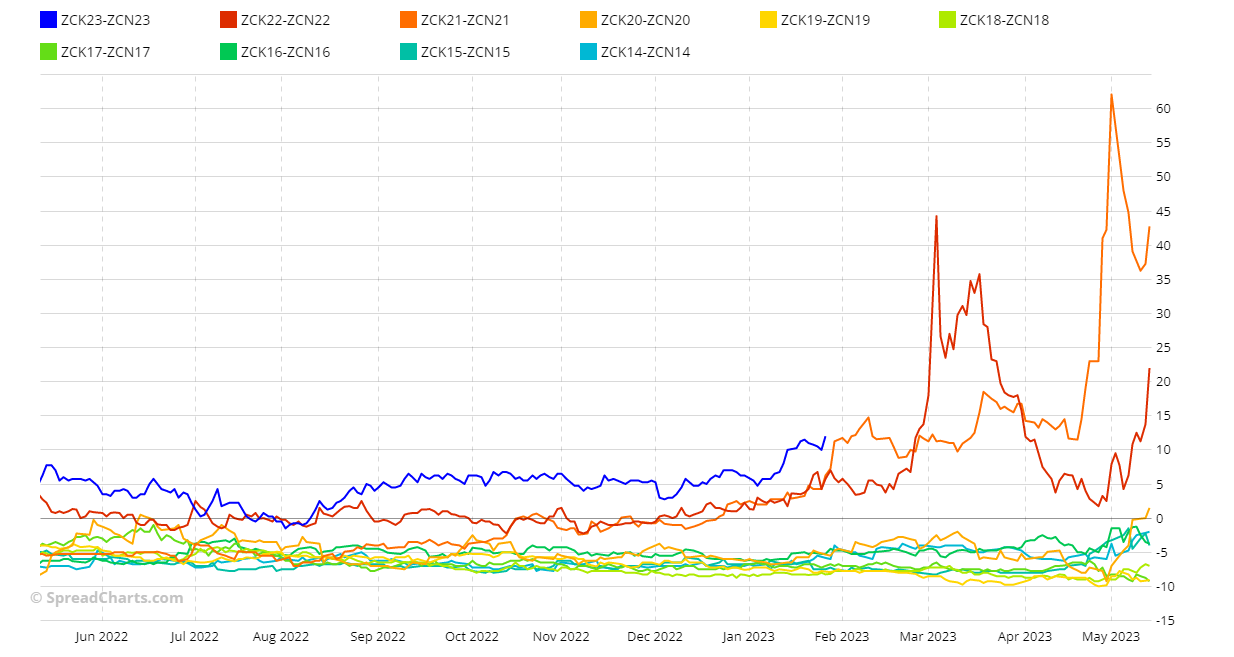Click the 'Jan 2023' x-axis label
Screen dimensions: 1234x657
pyautogui.click(x=748, y=636)
